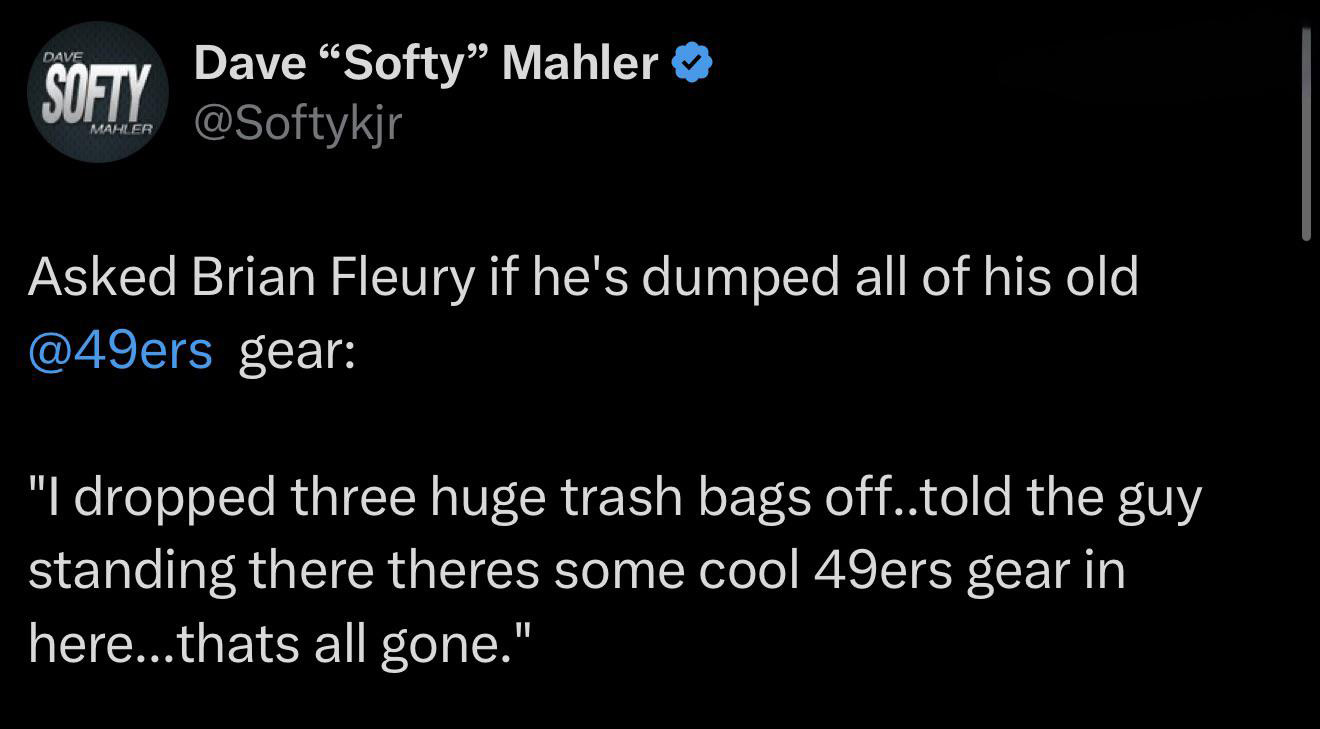Click the word "Asked" starting the tweet
Viewport: 1320px width, 729px height.
coord(103,276)
